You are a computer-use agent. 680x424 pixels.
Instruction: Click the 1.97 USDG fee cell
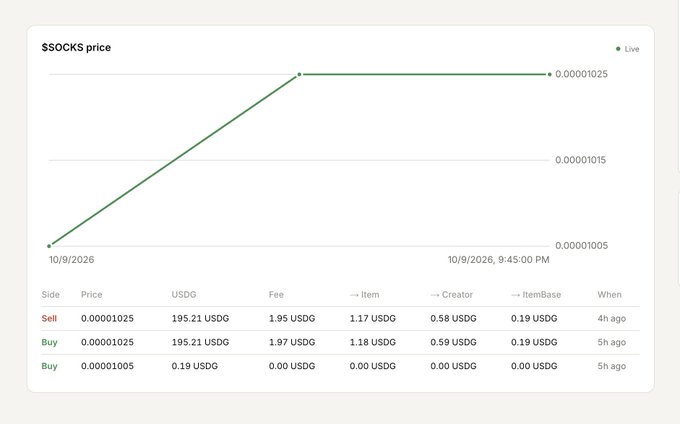[x=292, y=342]
